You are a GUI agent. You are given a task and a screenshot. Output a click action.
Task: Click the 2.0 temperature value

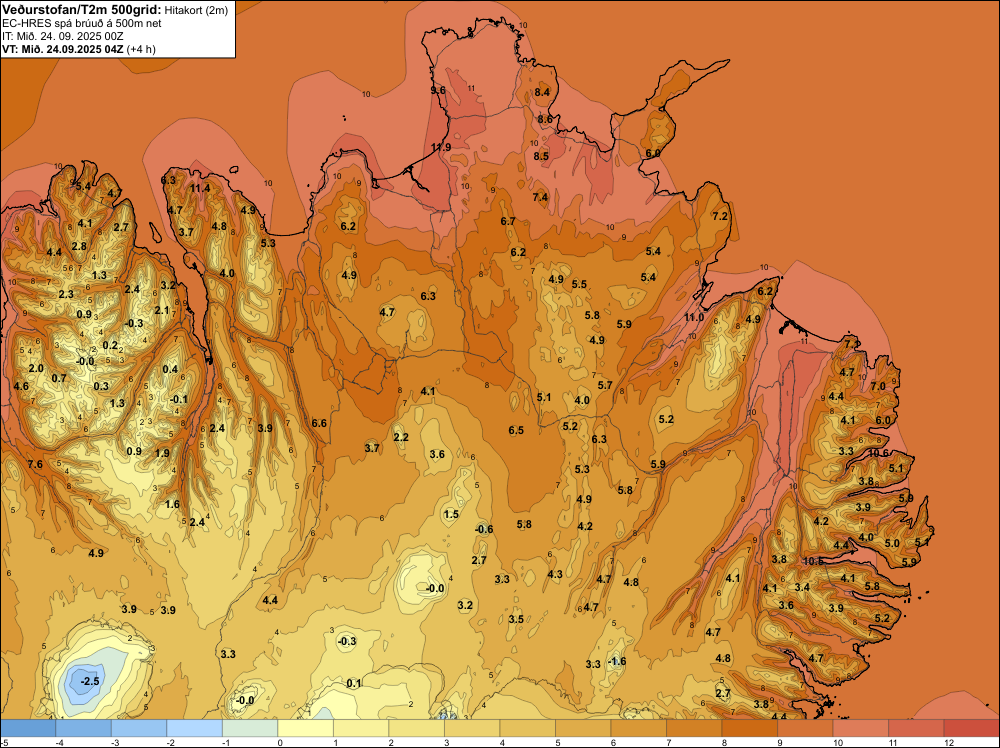pyautogui.click(x=36, y=369)
